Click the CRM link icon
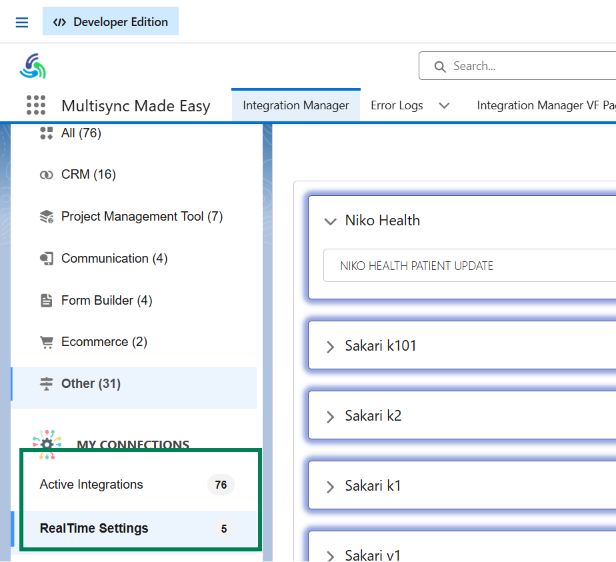 click(x=46, y=175)
